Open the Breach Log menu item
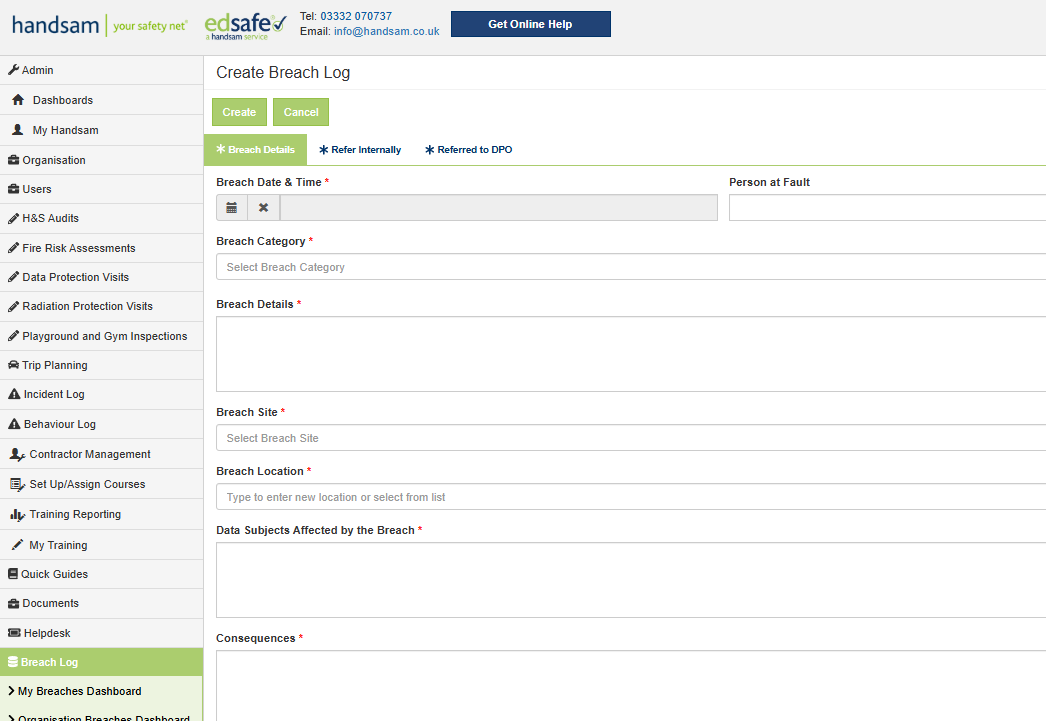This screenshot has height=721, width=1046. 101,662
